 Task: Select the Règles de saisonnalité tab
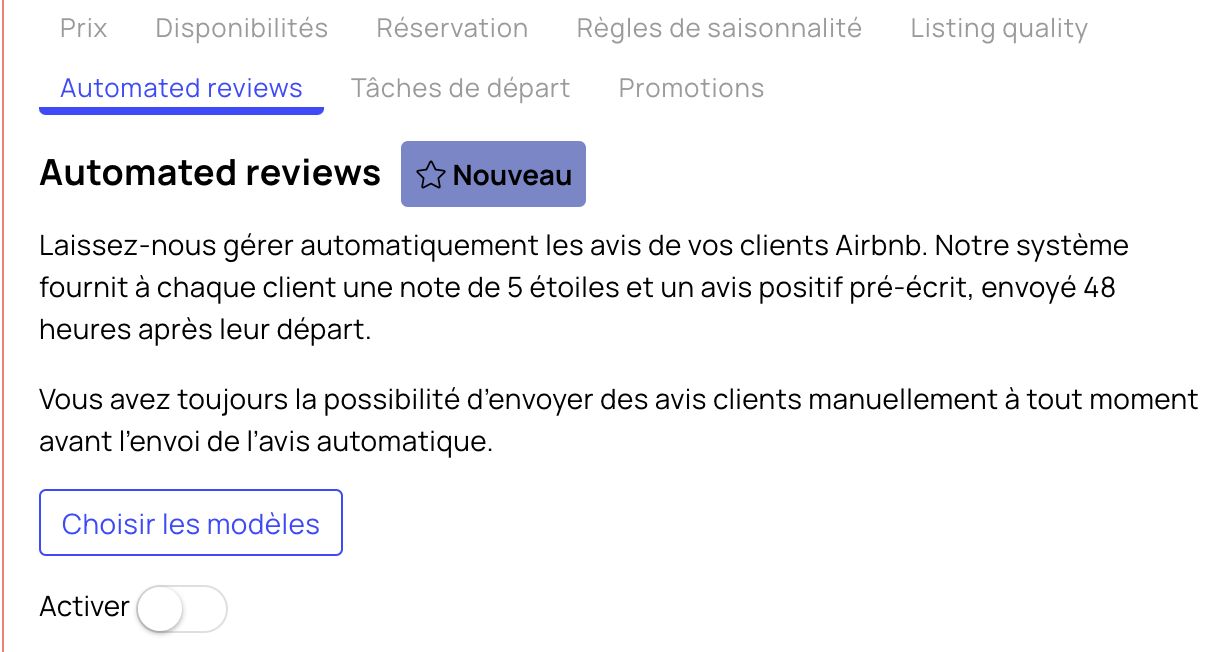719,28
